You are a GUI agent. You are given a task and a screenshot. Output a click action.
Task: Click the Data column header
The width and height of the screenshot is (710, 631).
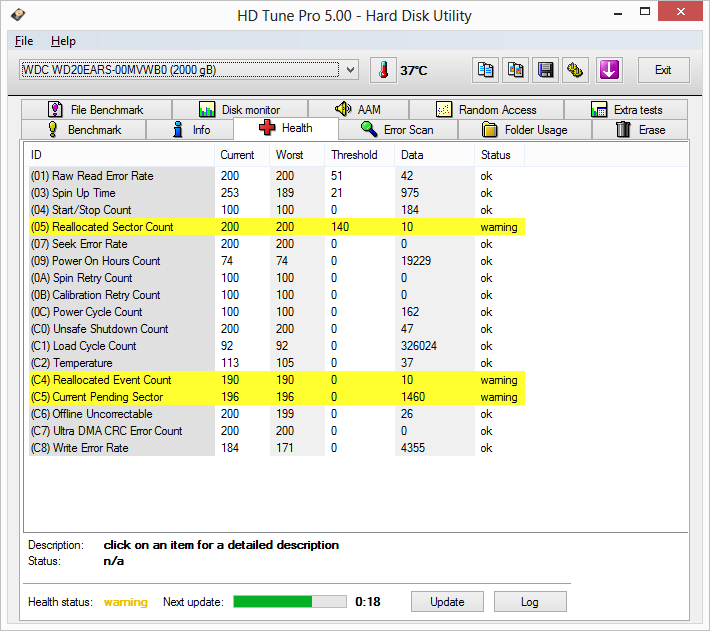click(x=434, y=155)
